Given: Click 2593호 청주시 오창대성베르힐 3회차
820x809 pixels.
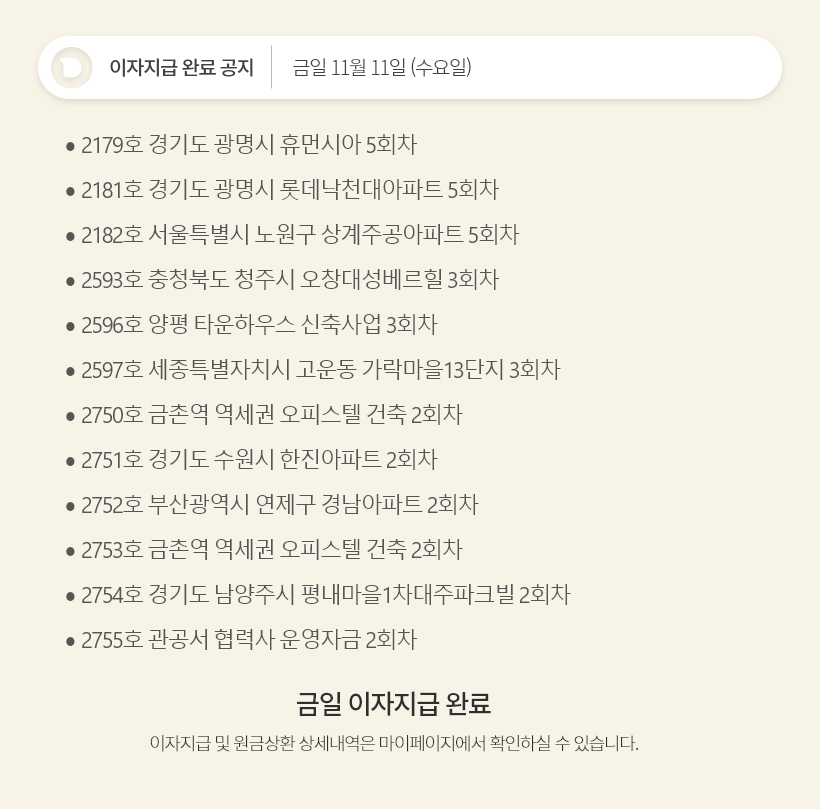Looking at the screenshot, I should (x=289, y=280).
